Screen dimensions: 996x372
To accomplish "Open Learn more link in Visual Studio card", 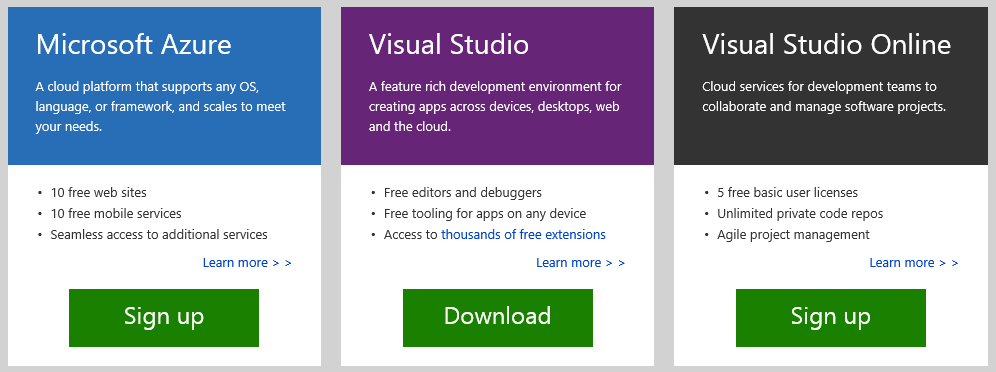I will [581, 263].
